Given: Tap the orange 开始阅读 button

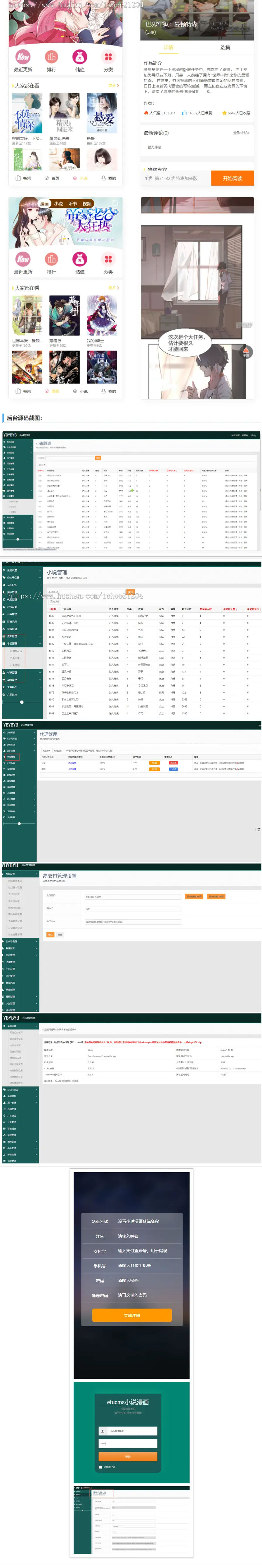Looking at the screenshot, I should coord(232,178).
